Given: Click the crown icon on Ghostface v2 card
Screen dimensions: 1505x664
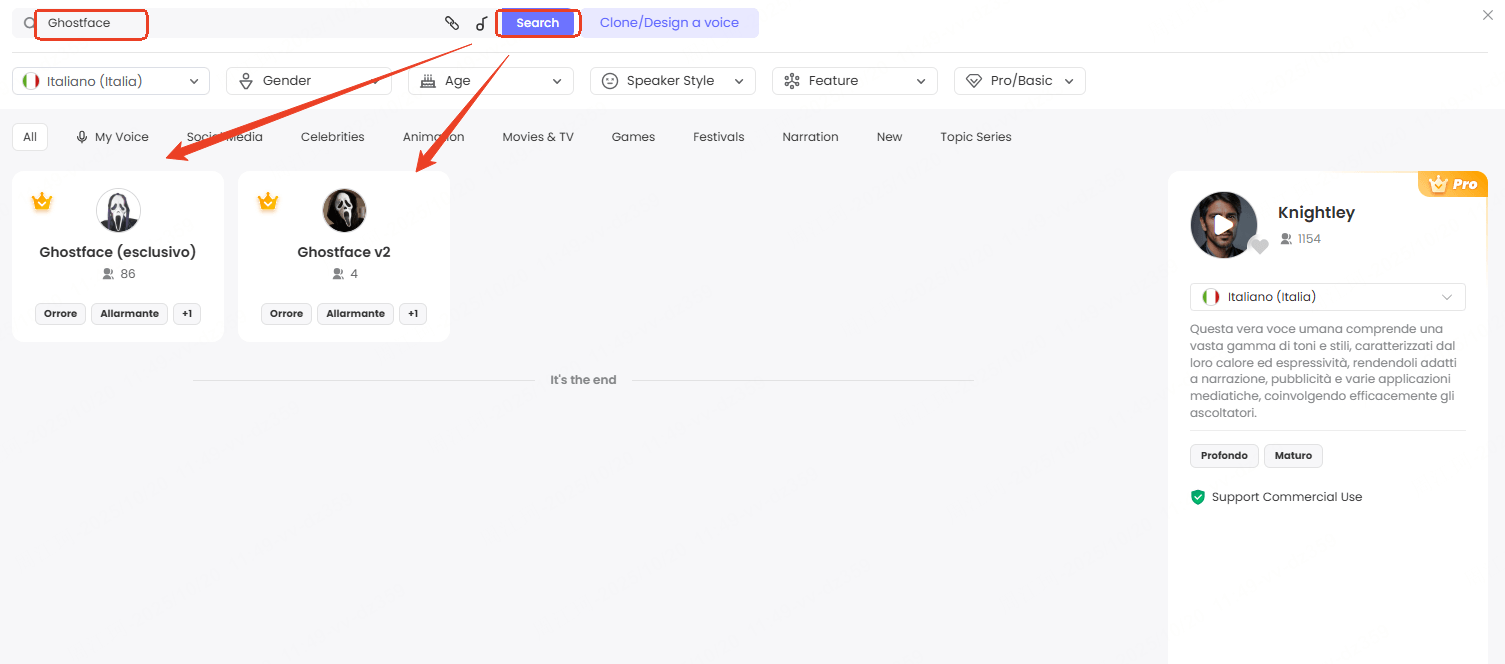Looking at the screenshot, I should point(268,201).
